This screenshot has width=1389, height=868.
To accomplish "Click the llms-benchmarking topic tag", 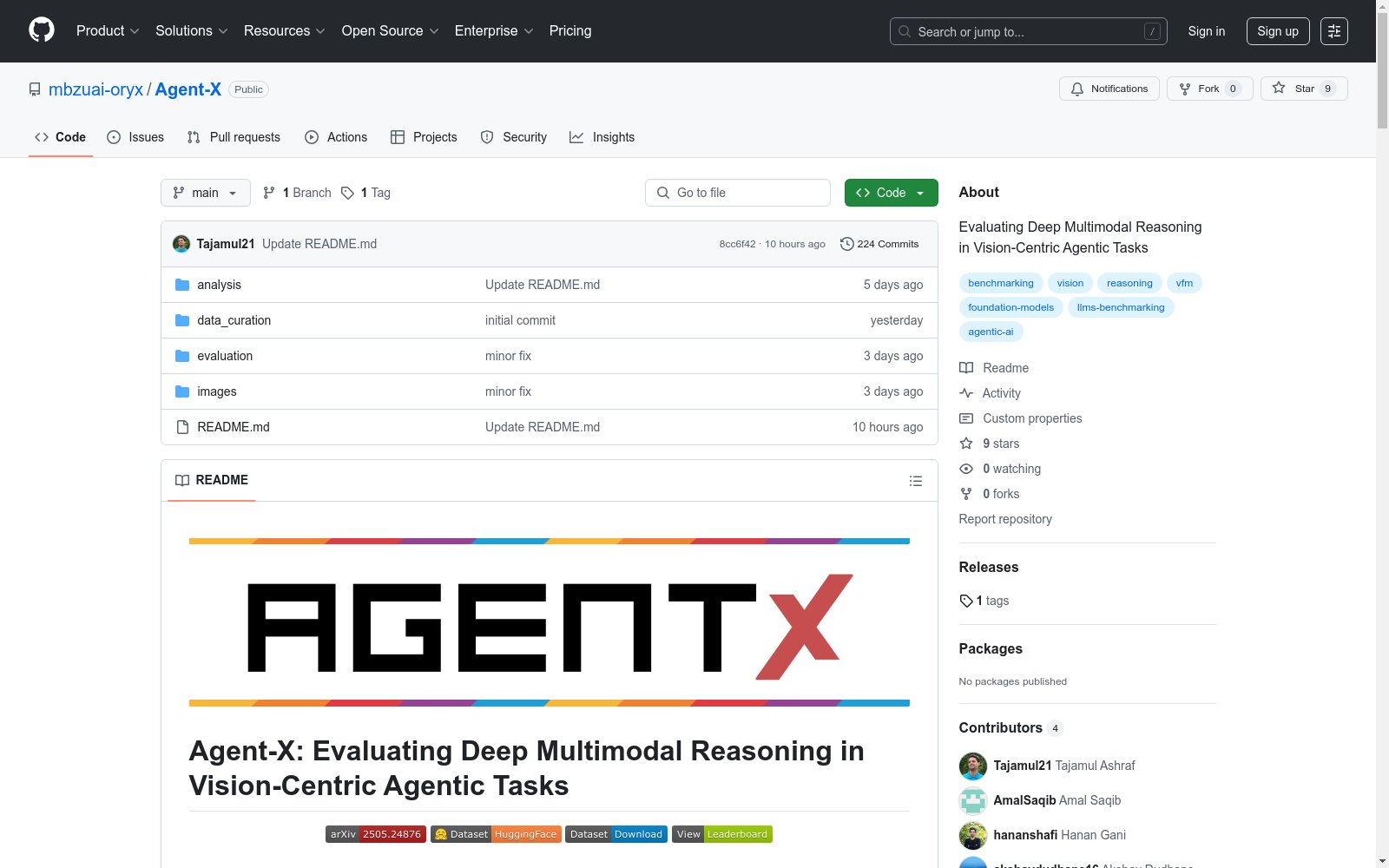I will [1121, 307].
